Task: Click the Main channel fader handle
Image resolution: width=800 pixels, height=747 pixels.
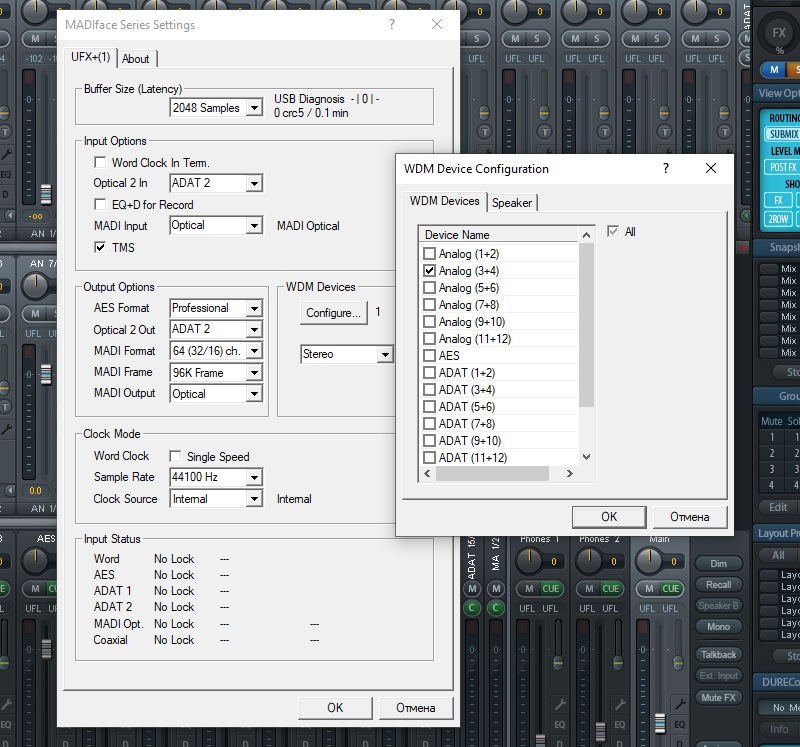Action: point(660,723)
